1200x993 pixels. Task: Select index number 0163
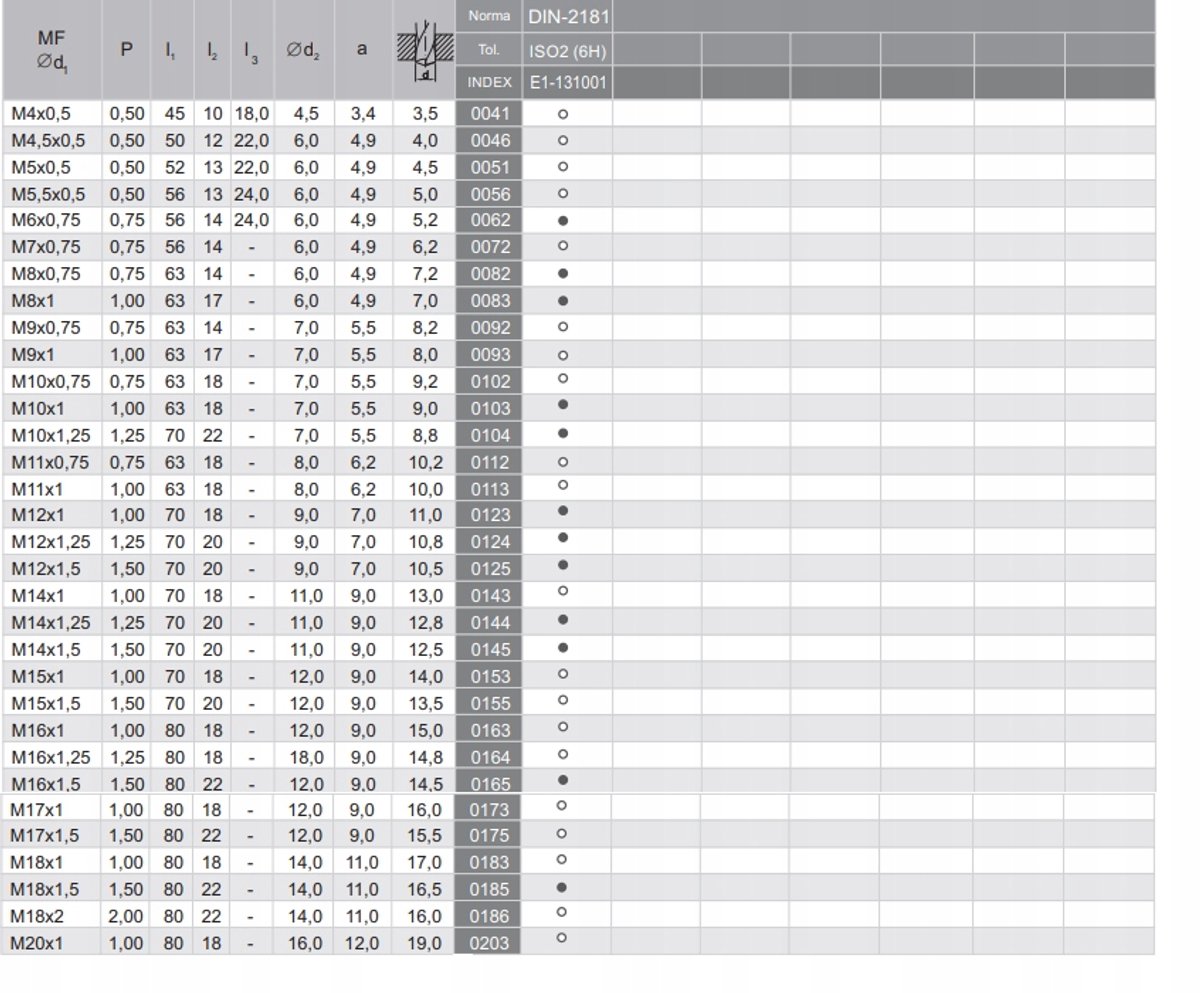click(x=490, y=730)
